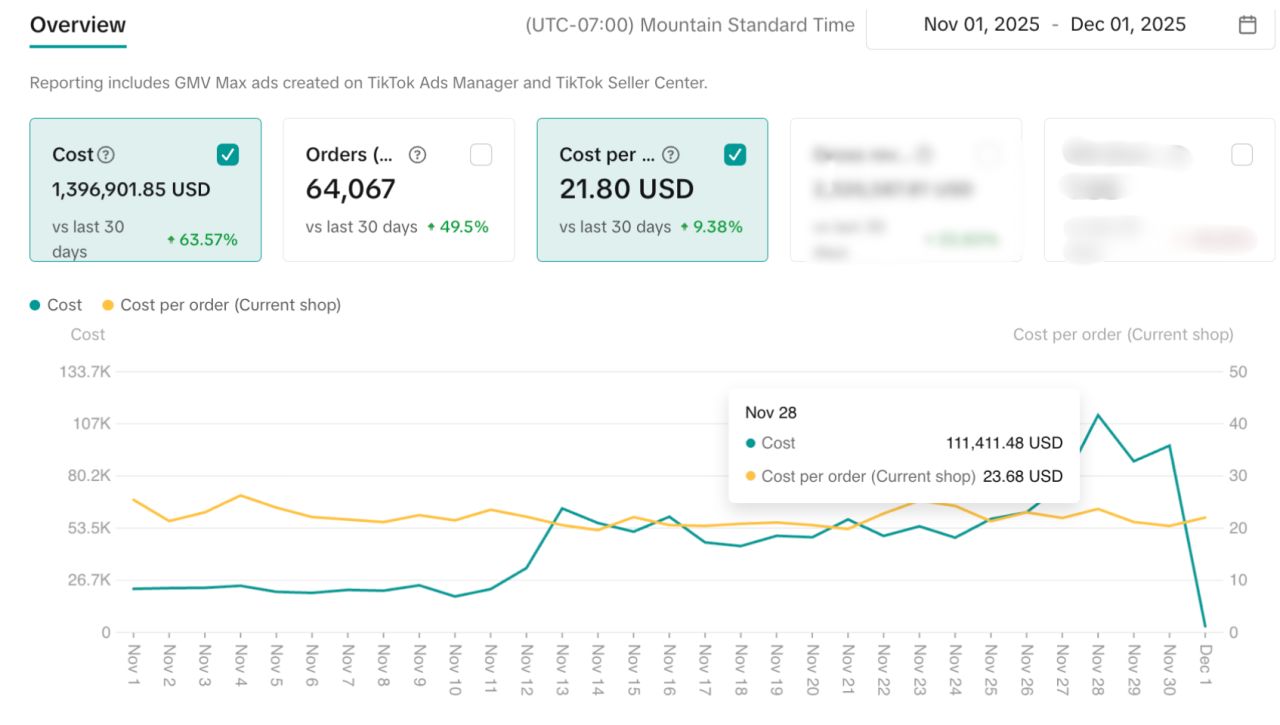This screenshot has height=725, width=1280.
Task: Click help icon next to Cost
Action: (106, 155)
